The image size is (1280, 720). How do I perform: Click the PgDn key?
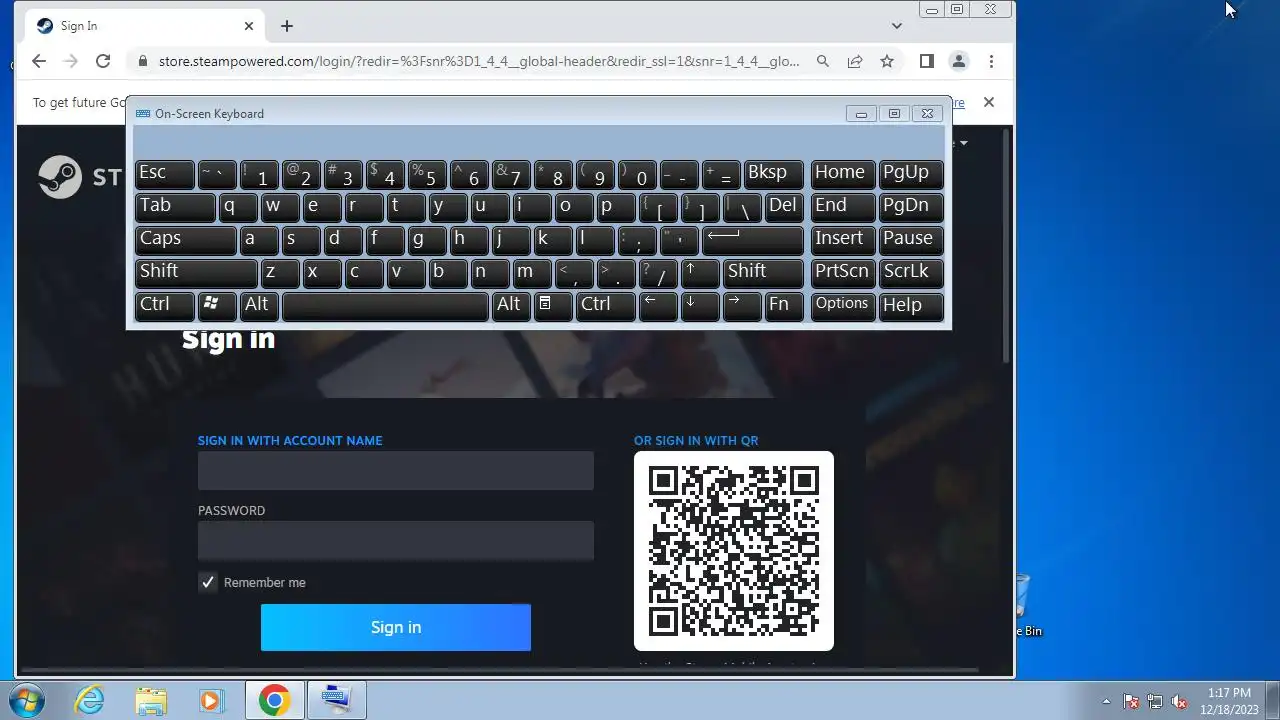click(911, 206)
